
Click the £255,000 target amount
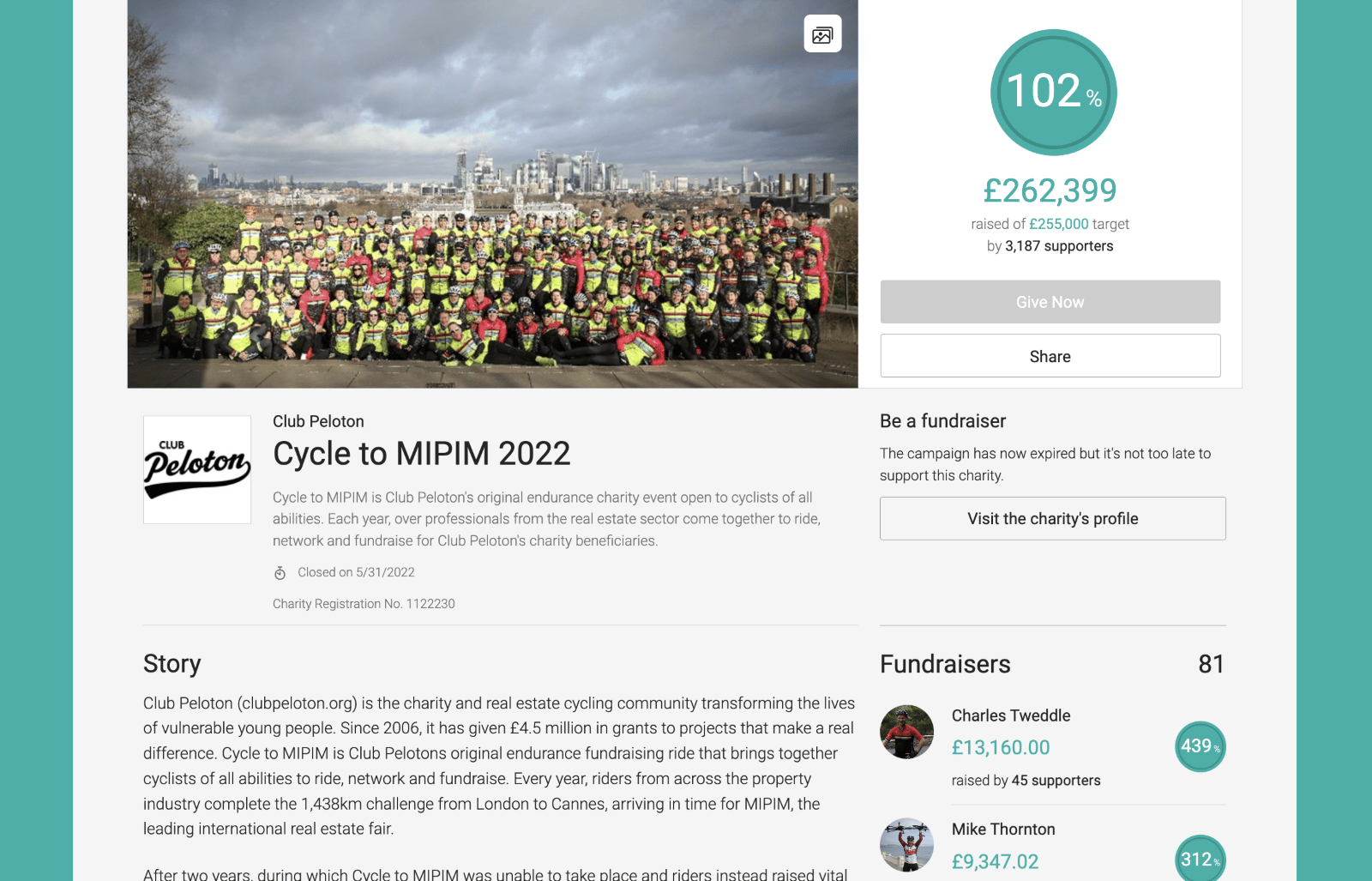click(1059, 224)
